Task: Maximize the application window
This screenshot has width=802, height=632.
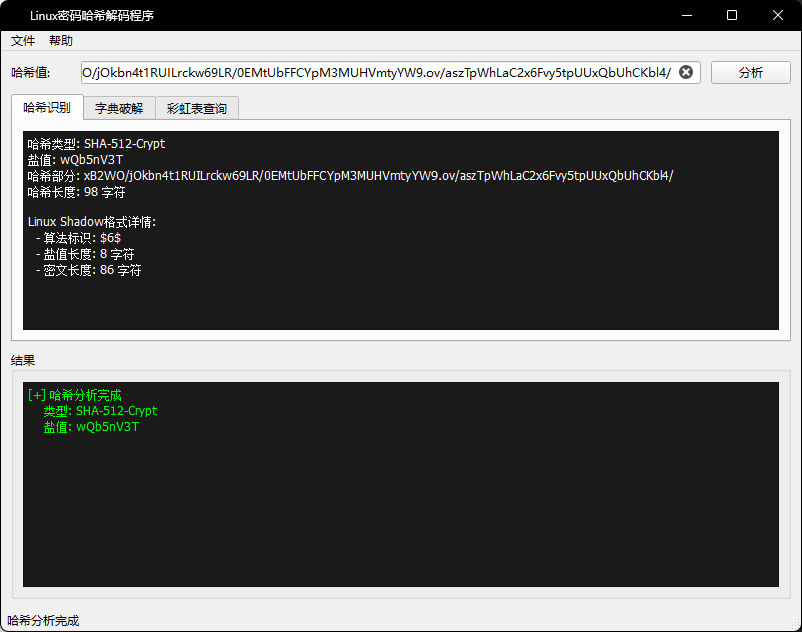Action: [x=732, y=15]
